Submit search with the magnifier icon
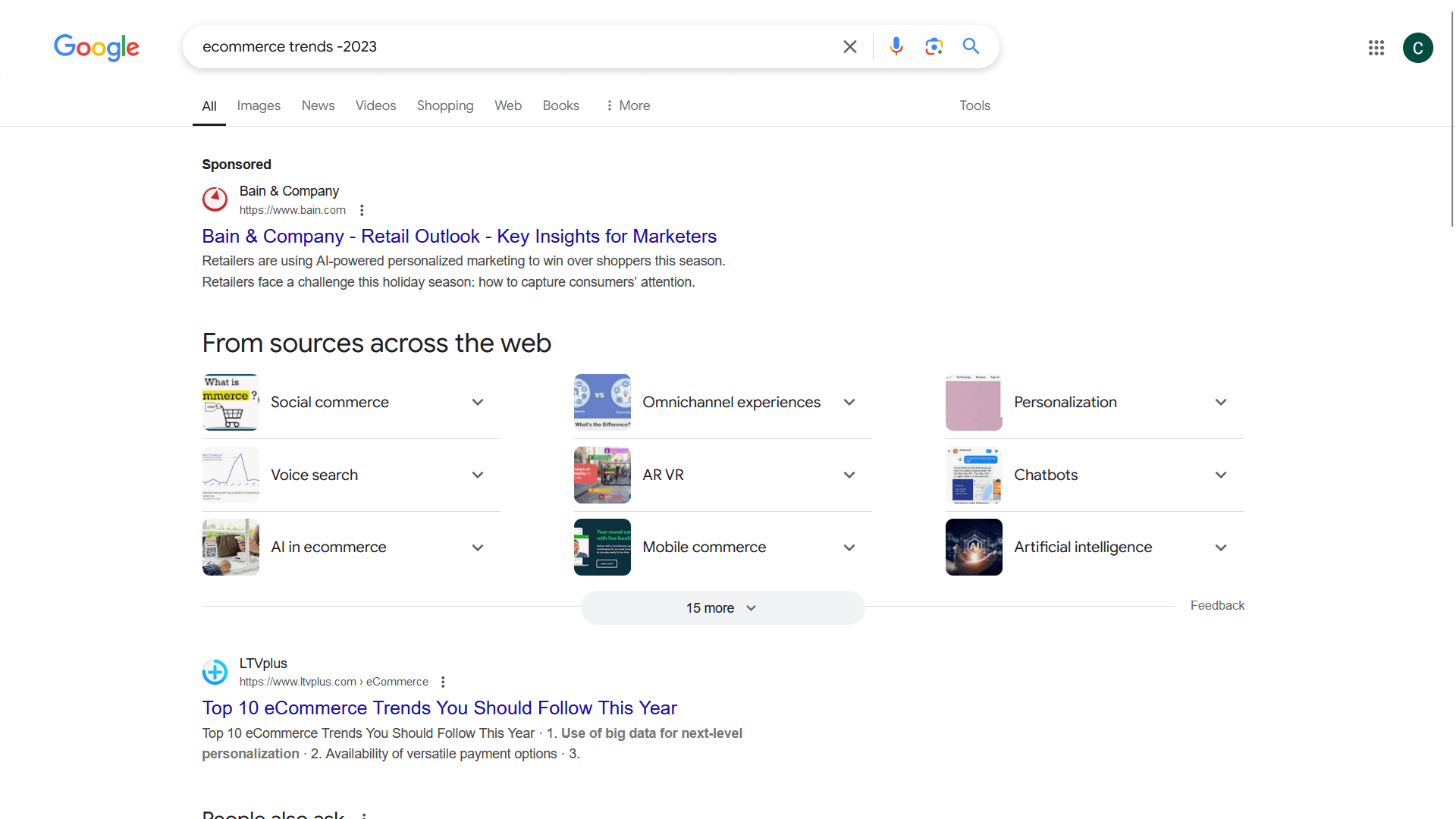 [x=971, y=46]
